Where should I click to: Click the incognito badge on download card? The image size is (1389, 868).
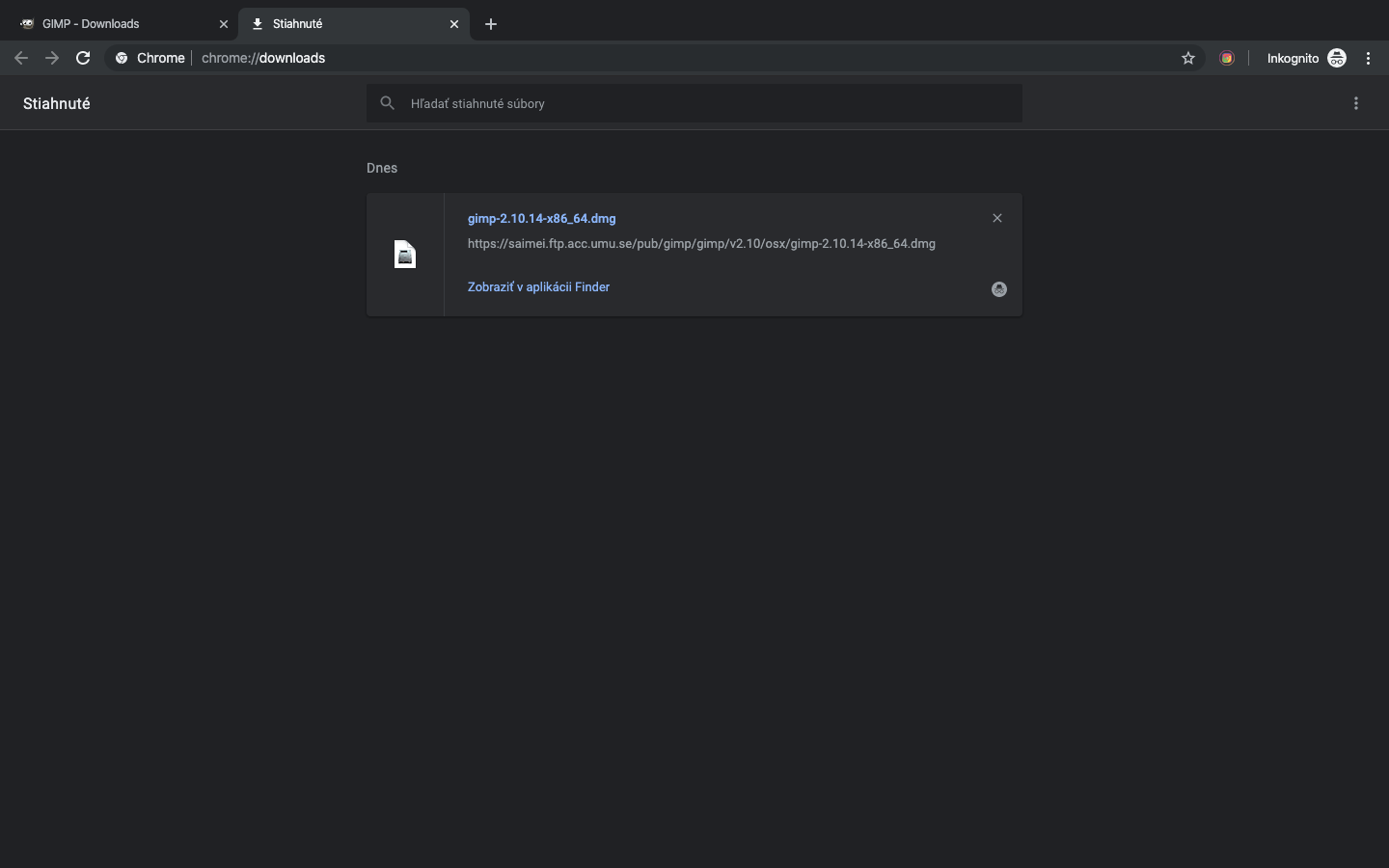[999, 289]
